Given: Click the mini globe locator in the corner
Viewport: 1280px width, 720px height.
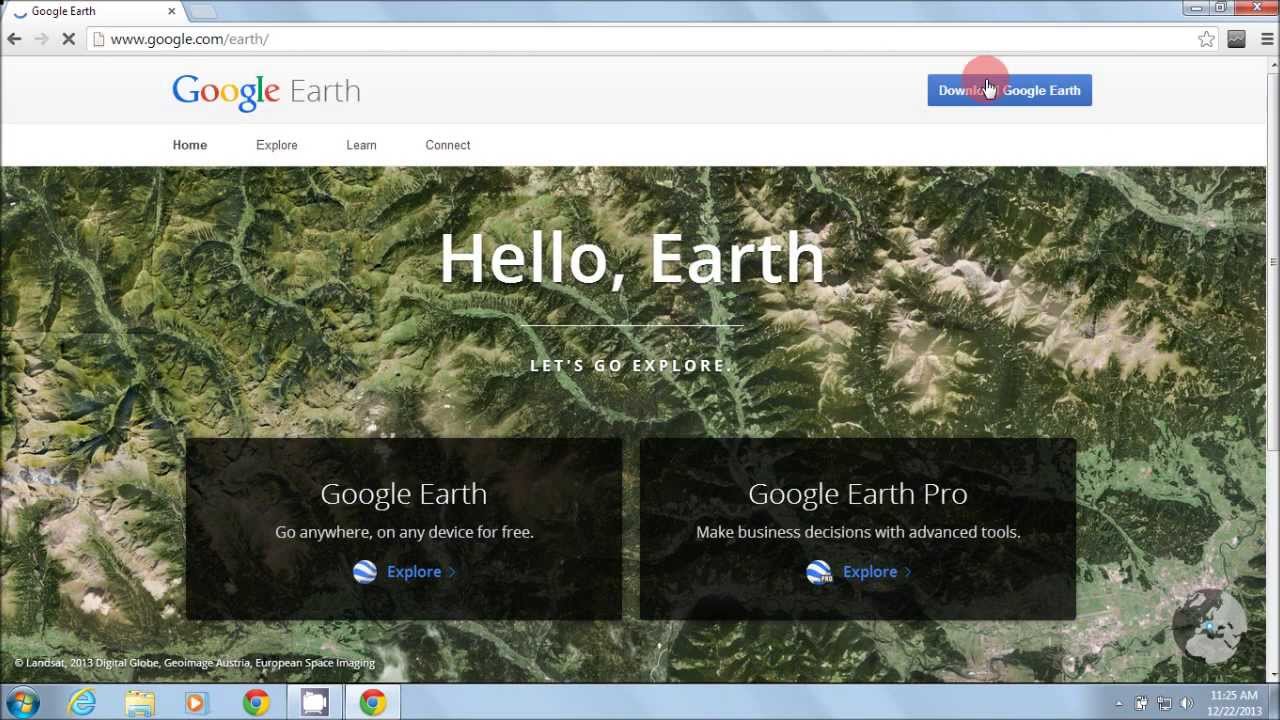Looking at the screenshot, I should (x=1209, y=625).
